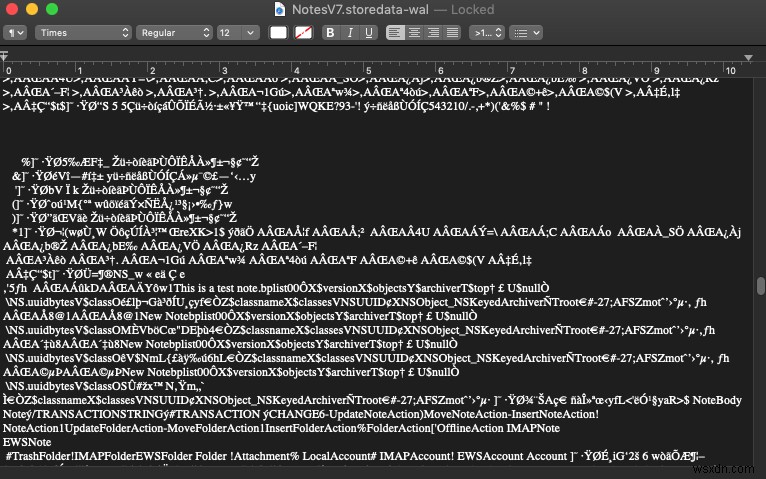
Task: Click the yellow minimize window button
Action: (x=32, y=9)
